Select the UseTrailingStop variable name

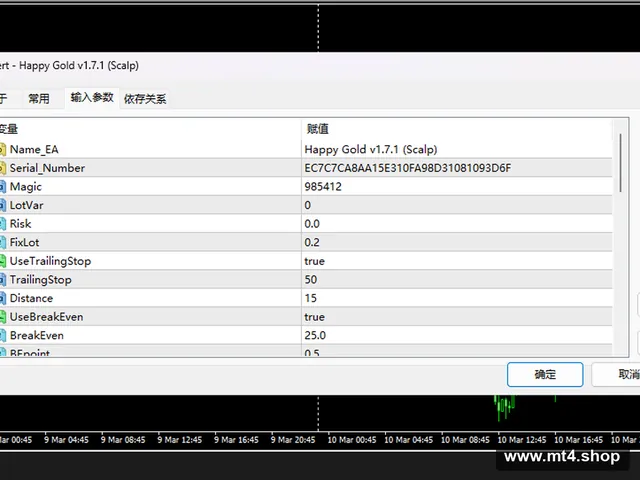[x=50, y=261]
